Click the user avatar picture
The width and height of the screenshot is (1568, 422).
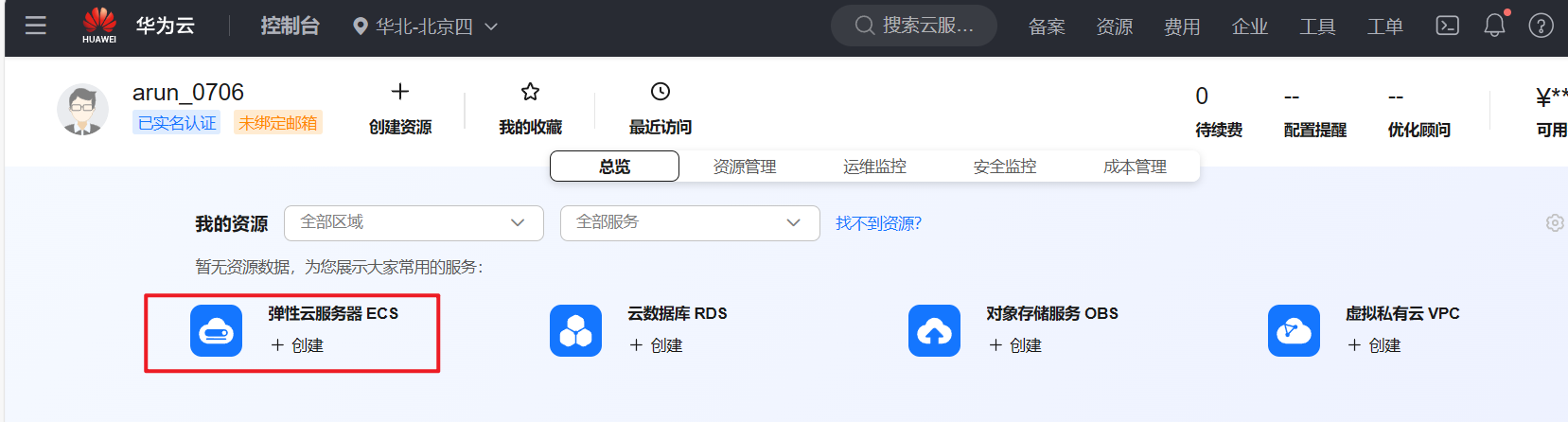pos(83,109)
